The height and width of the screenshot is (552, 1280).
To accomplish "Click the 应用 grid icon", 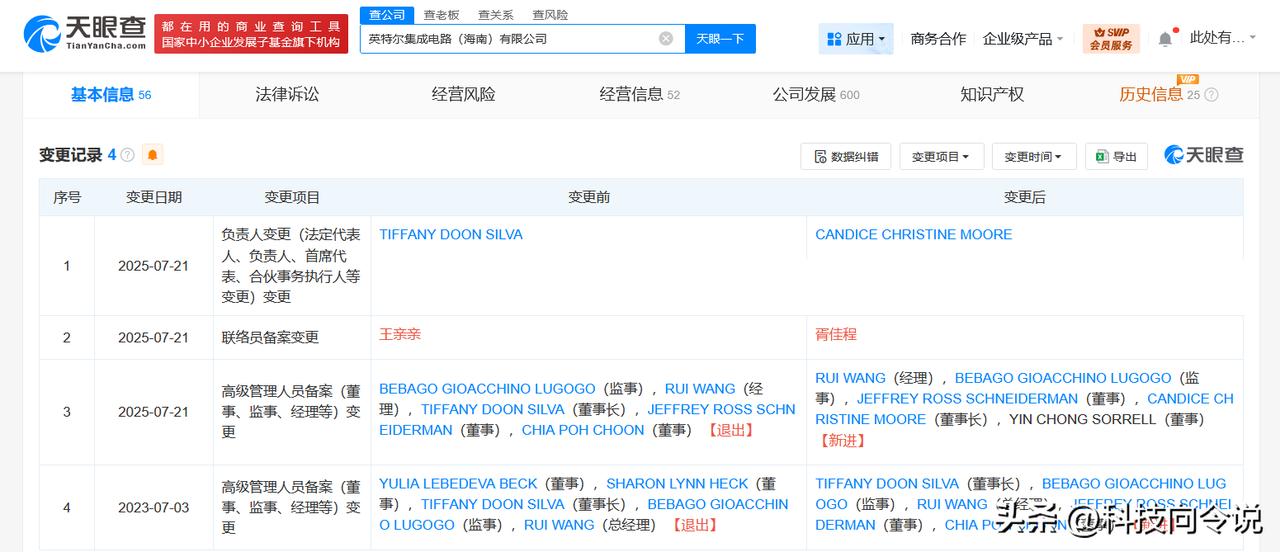I will tap(834, 39).
